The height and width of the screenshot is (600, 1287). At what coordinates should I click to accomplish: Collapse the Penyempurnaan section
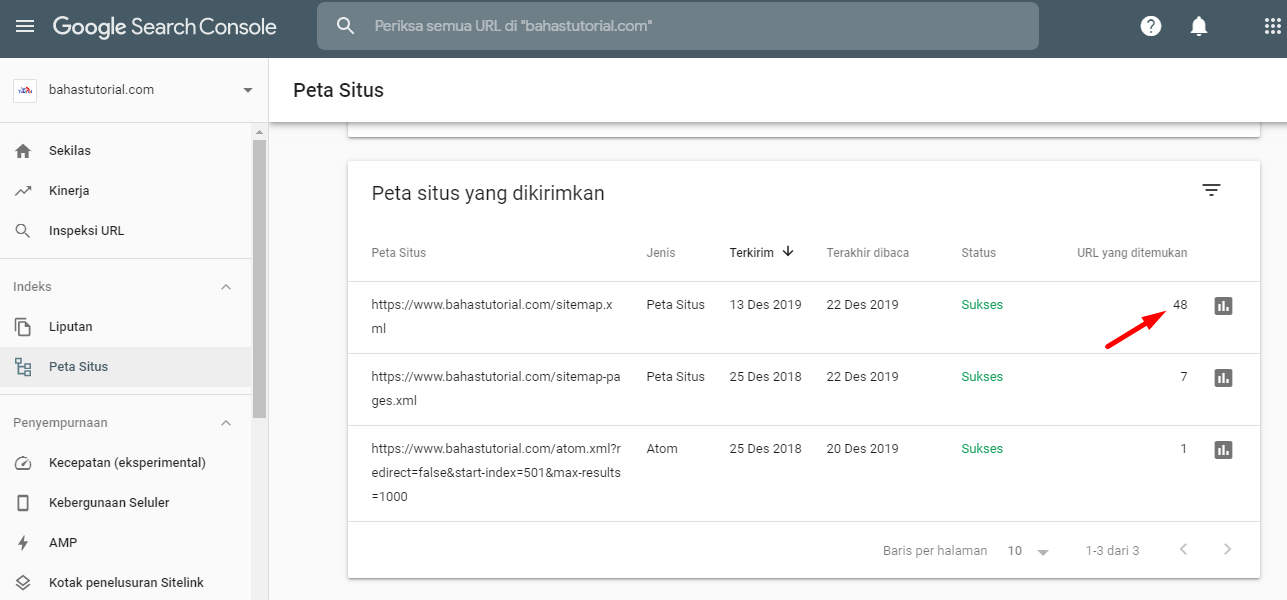pos(226,423)
